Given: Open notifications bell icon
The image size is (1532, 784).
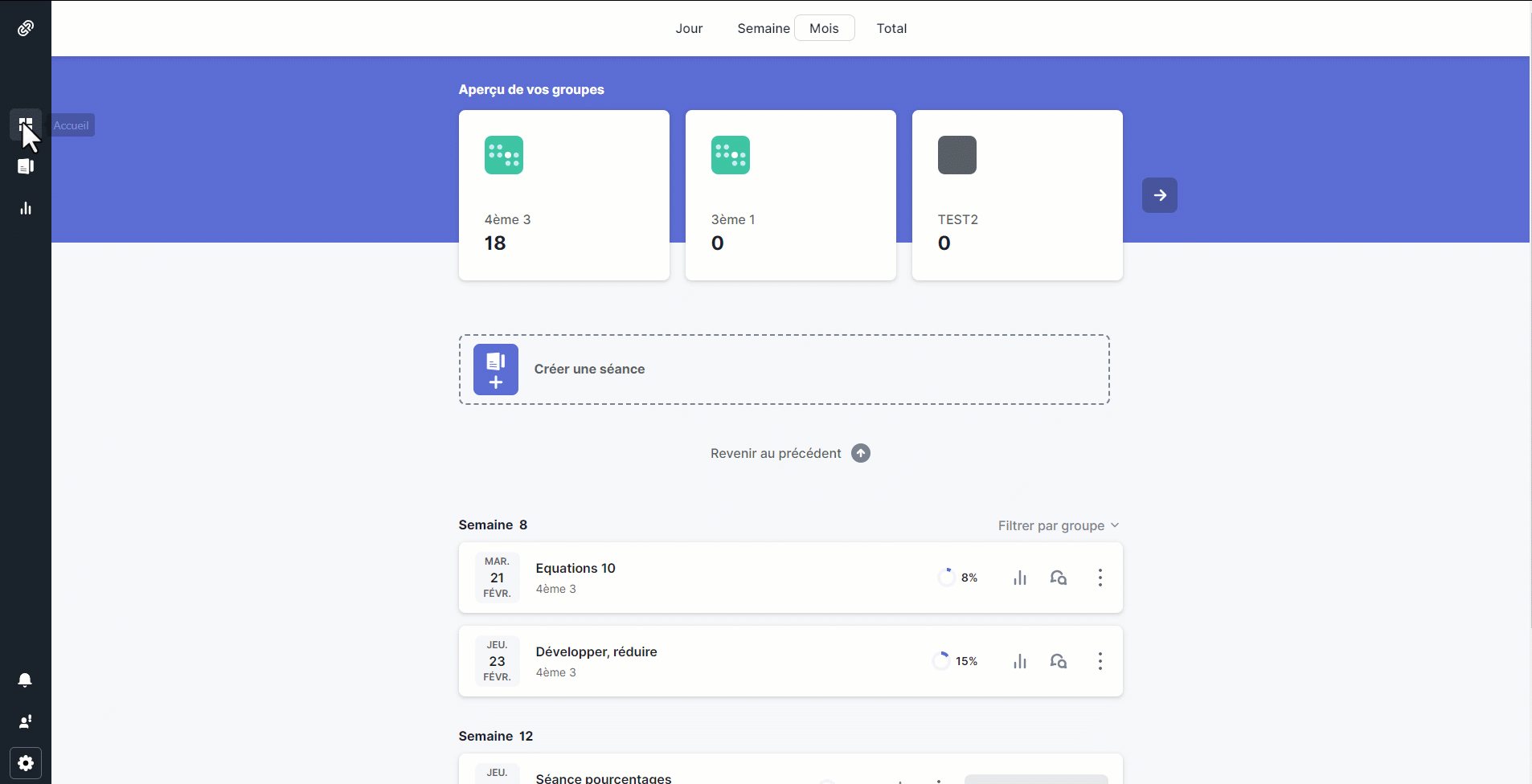Looking at the screenshot, I should tap(26, 680).
